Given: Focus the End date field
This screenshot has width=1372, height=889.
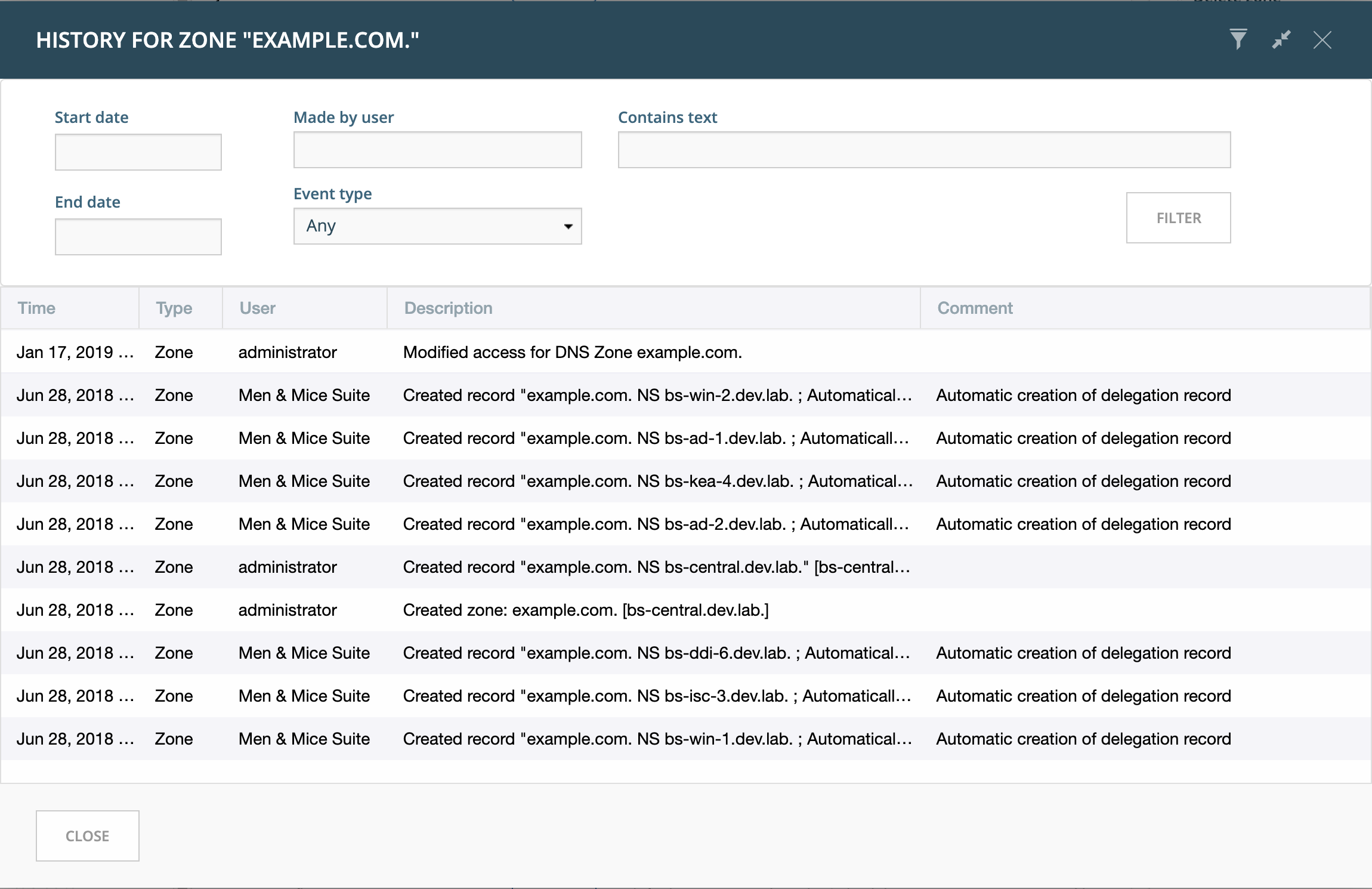Looking at the screenshot, I should [x=138, y=237].
